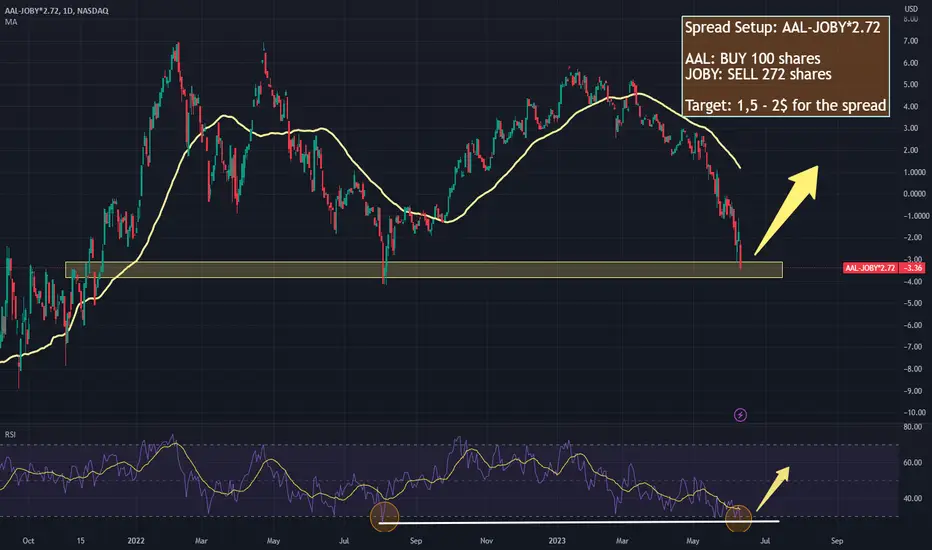The image size is (932, 550).
Task: Click the USD currency label on price axis
Action: point(911,8)
